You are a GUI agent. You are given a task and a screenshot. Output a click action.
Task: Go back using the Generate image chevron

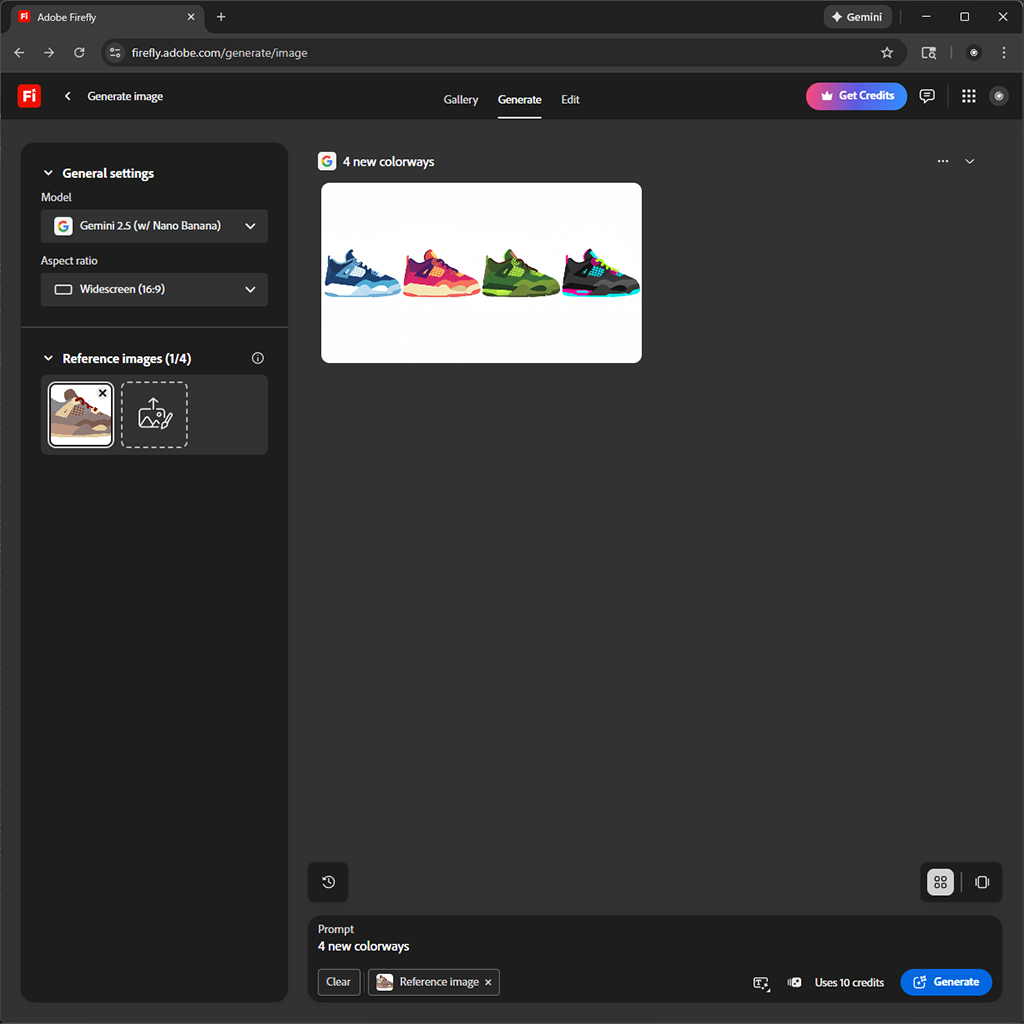coord(67,96)
